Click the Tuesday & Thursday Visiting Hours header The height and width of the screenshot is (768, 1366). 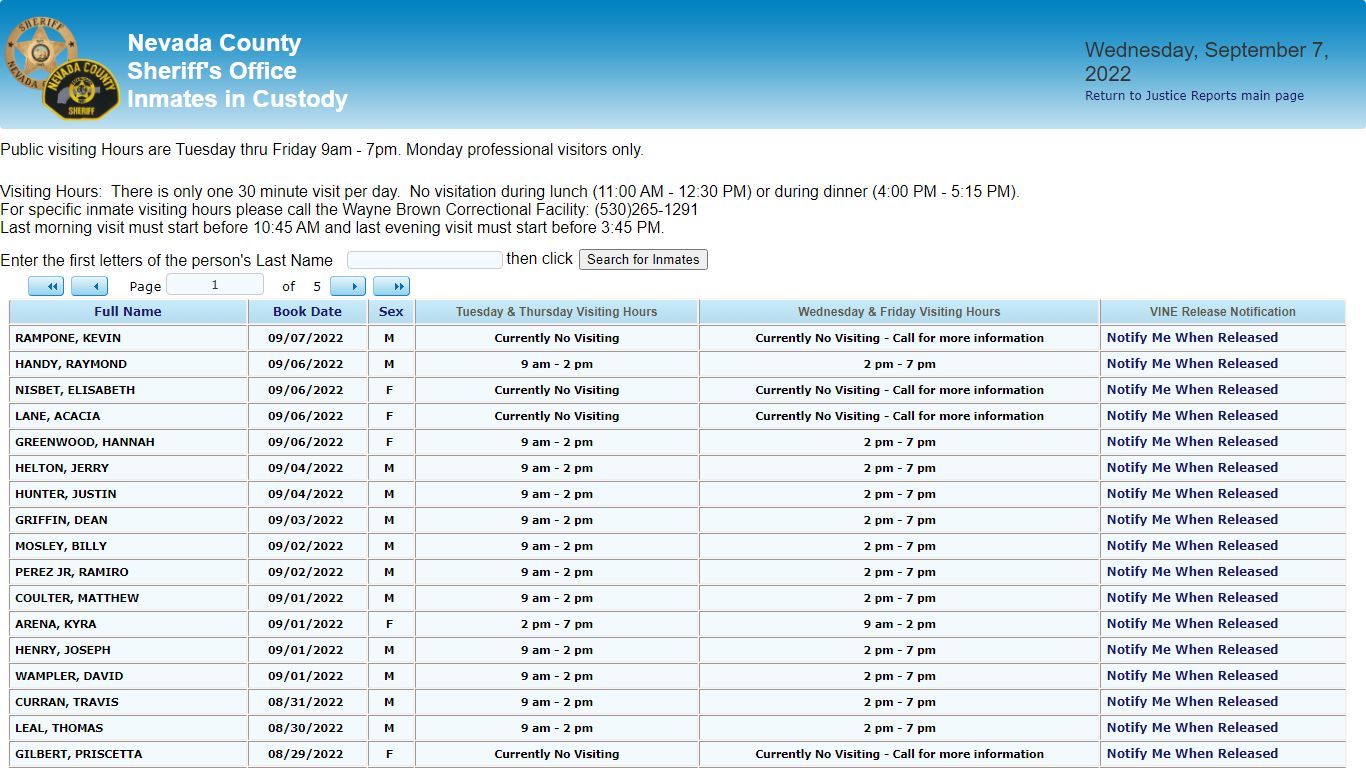557,312
